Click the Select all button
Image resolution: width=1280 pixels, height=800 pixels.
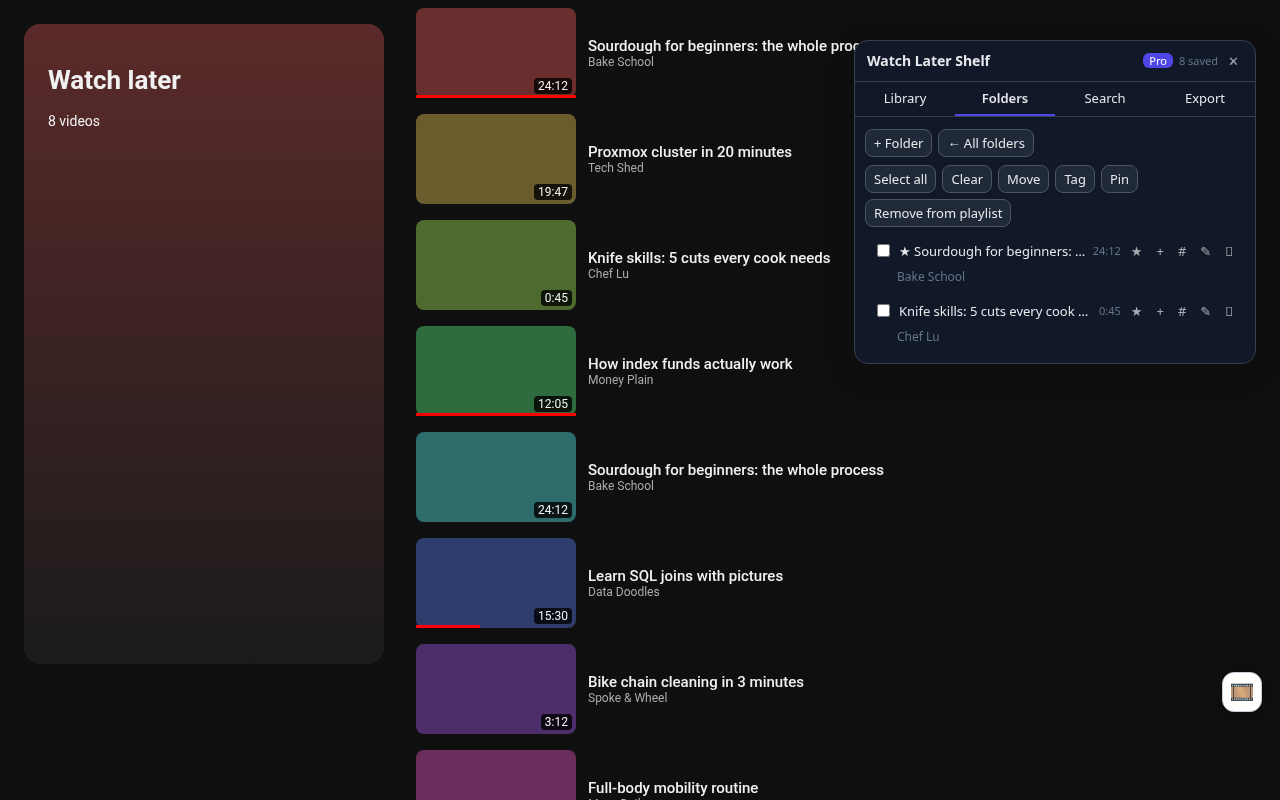click(x=900, y=179)
